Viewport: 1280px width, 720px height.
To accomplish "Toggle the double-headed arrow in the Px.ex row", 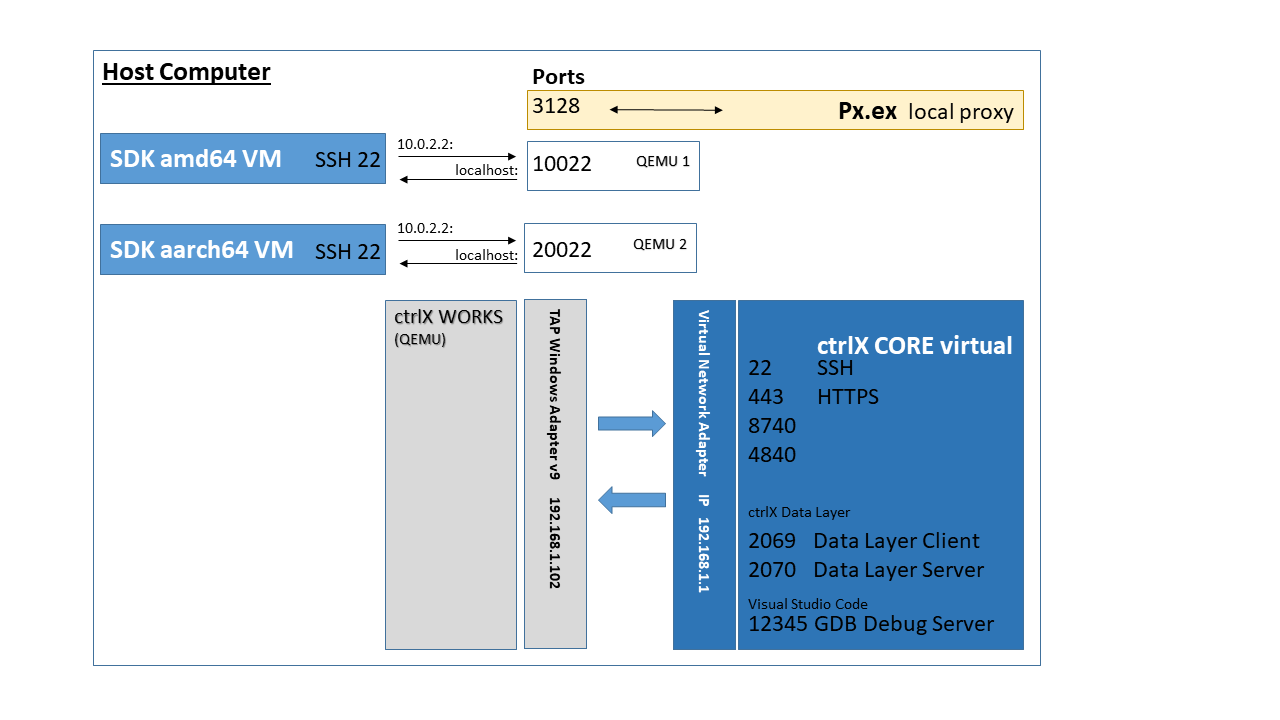I will point(665,110).
